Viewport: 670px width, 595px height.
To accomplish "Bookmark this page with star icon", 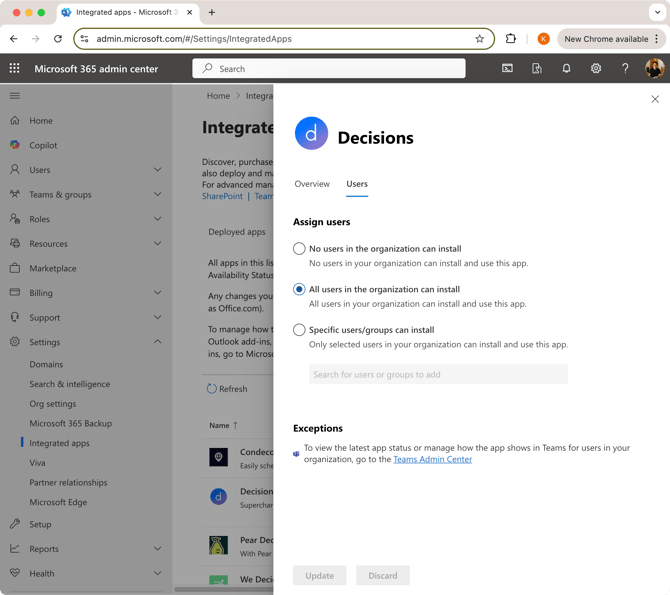I will click(x=479, y=39).
